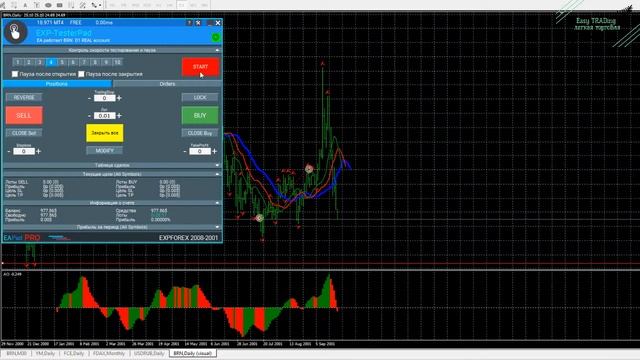Screen dimensions: 640x360
Task: Set testing speed to 2
Action: (x=29, y=62)
